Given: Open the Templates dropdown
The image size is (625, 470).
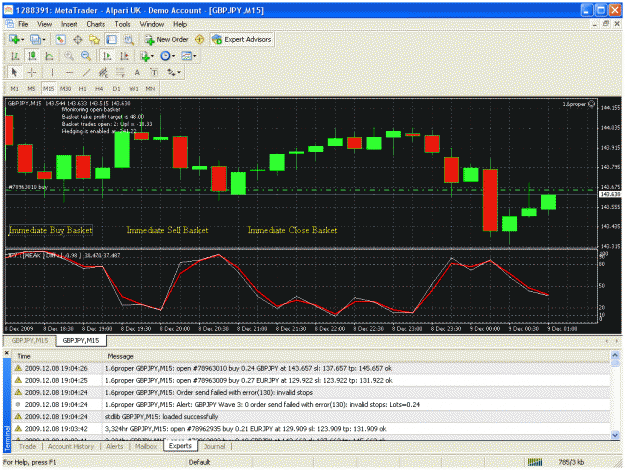Looking at the screenshot, I should (189, 56).
